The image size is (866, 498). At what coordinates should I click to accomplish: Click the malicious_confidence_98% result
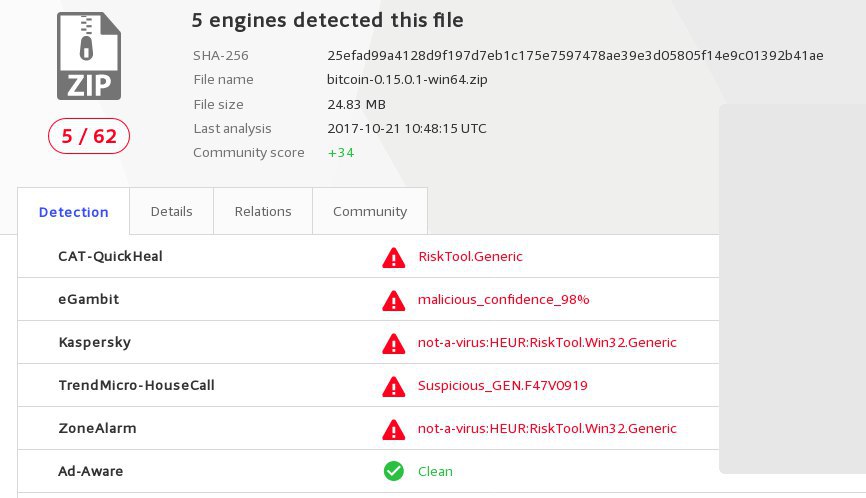coord(504,299)
